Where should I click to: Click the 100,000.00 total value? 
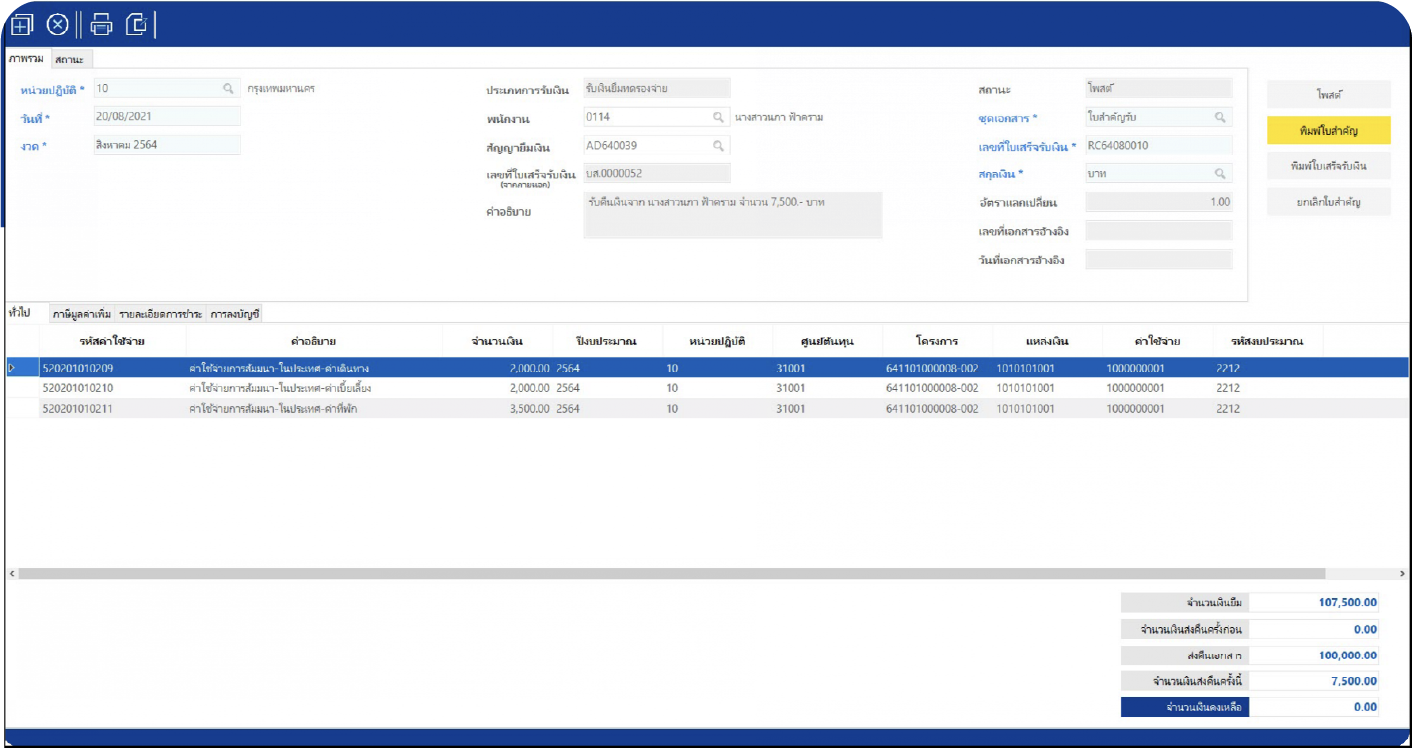click(1314, 656)
